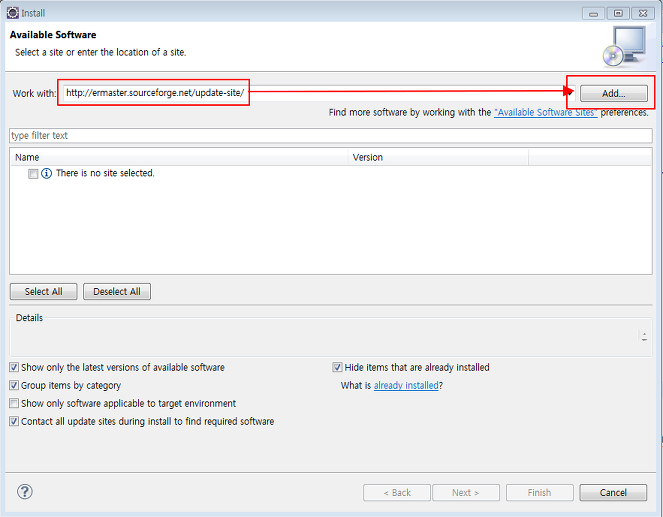Tick the checkbox beside 'There is no site selected'

coord(33,174)
